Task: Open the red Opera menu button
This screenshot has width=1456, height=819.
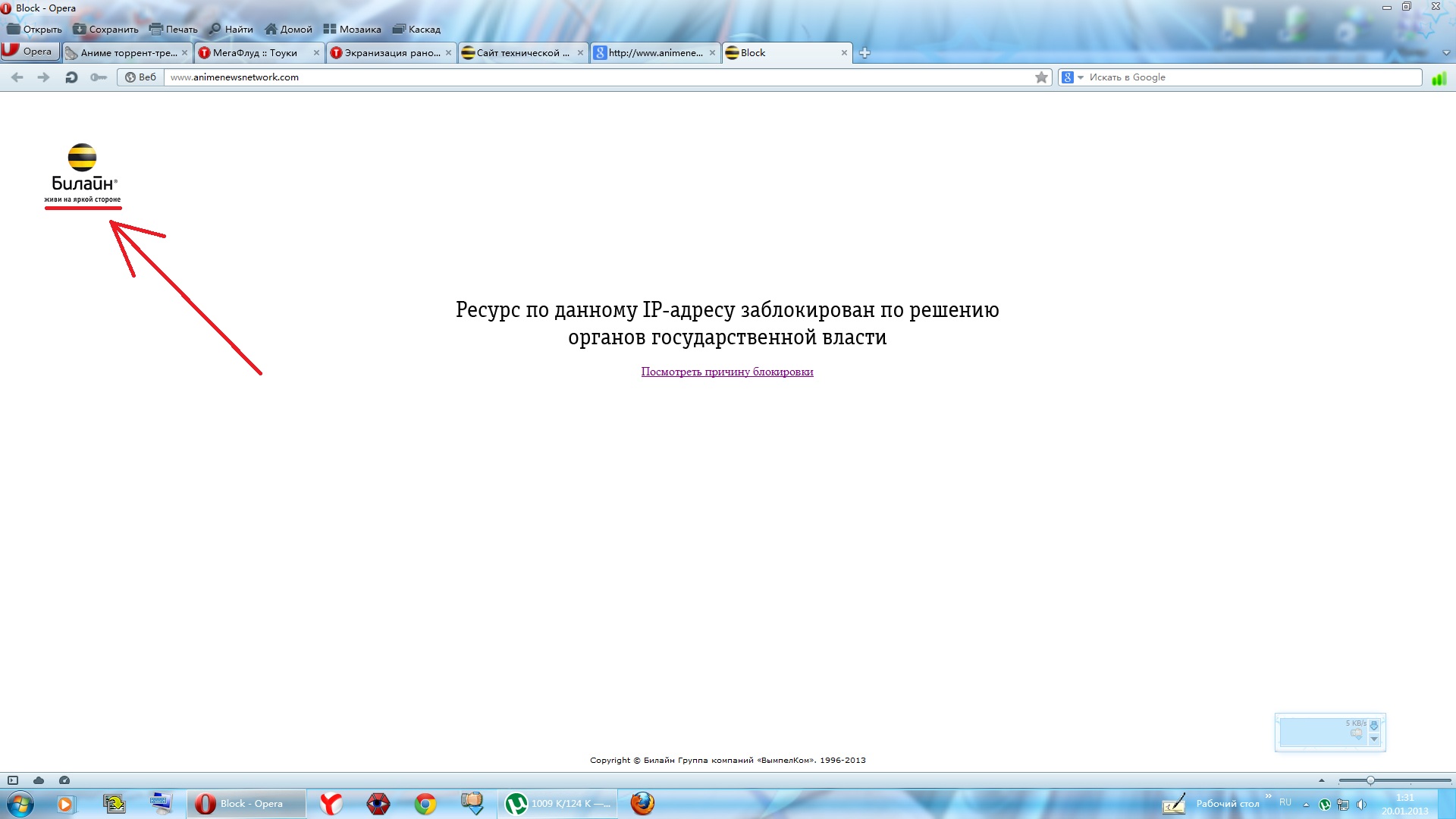Action: (29, 52)
